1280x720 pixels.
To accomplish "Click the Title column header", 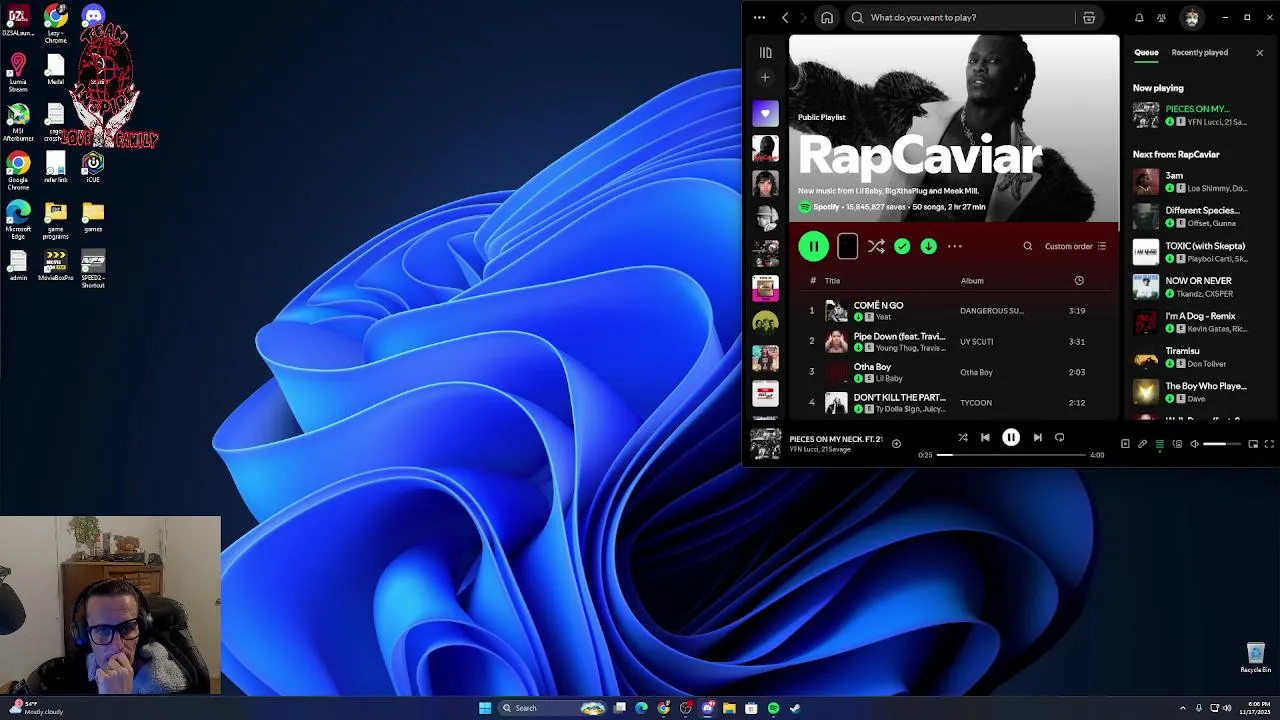I will (x=832, y=281).
